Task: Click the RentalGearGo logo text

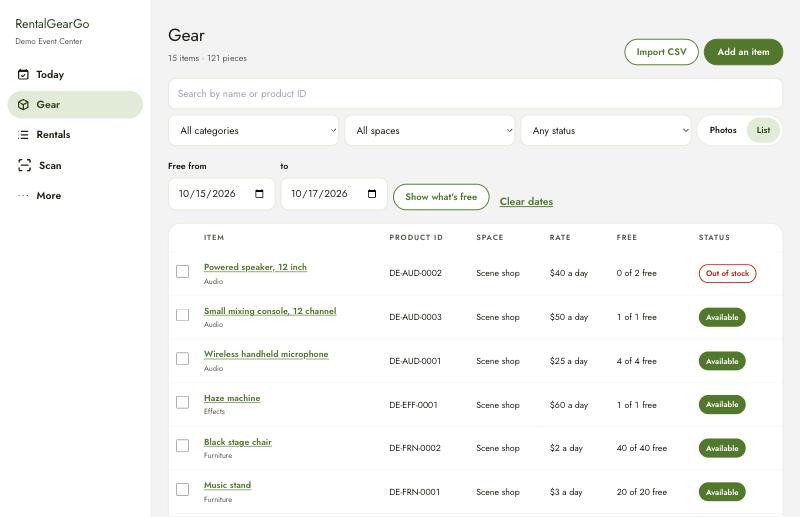Action: [x=52, y=24]
